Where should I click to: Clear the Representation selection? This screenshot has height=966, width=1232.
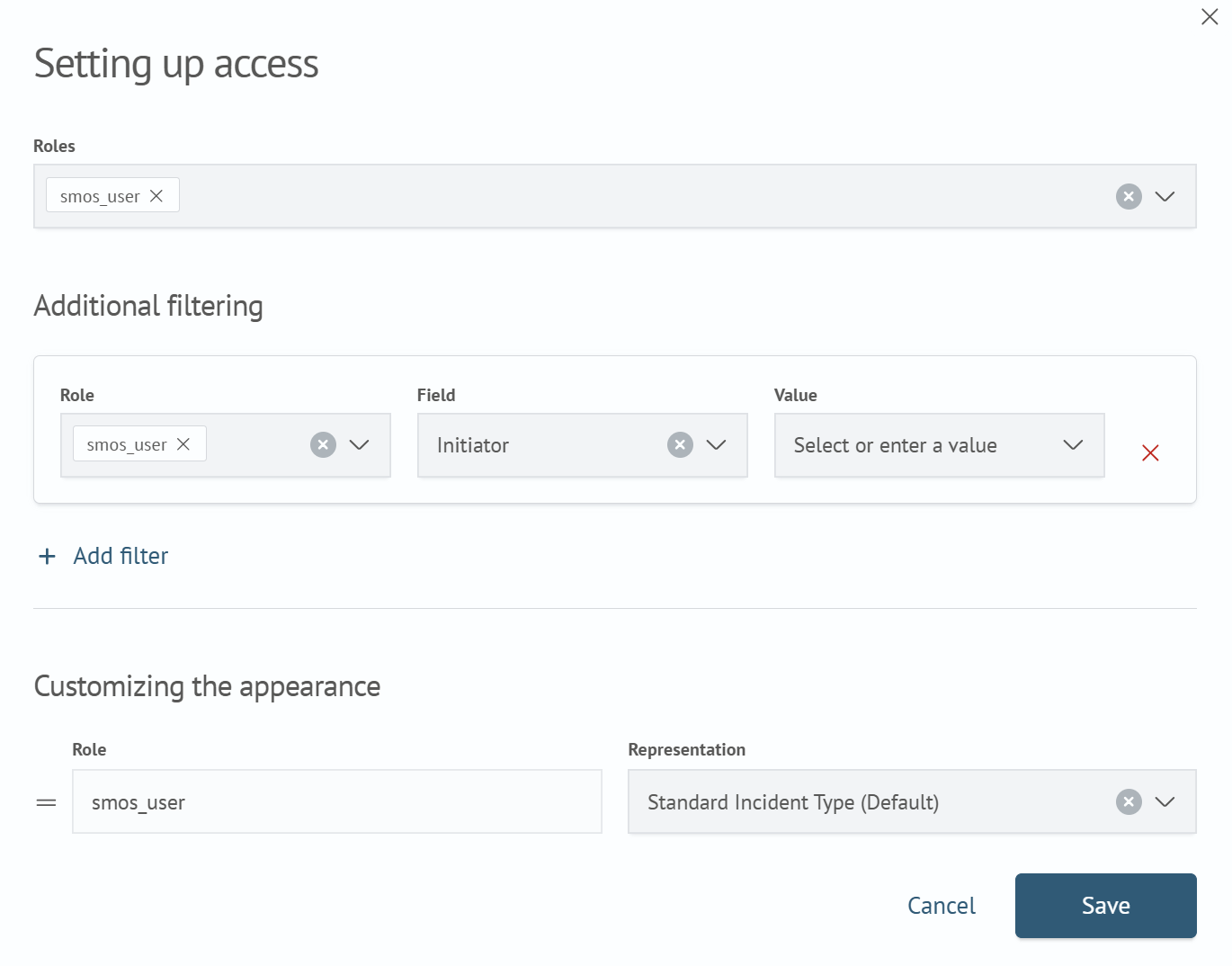[x=1129, y=801]
